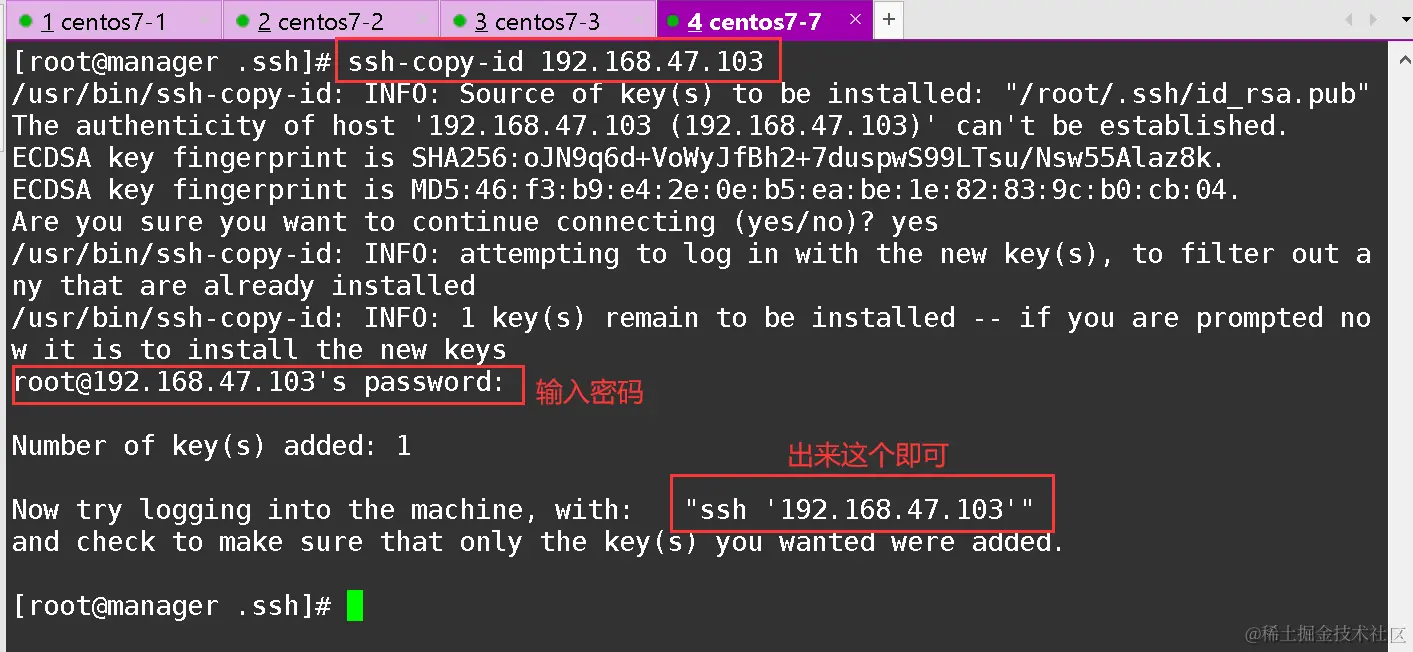Switch to the centos7-3 tab
Screen dimensions: 1413x652
click(548, 21)
